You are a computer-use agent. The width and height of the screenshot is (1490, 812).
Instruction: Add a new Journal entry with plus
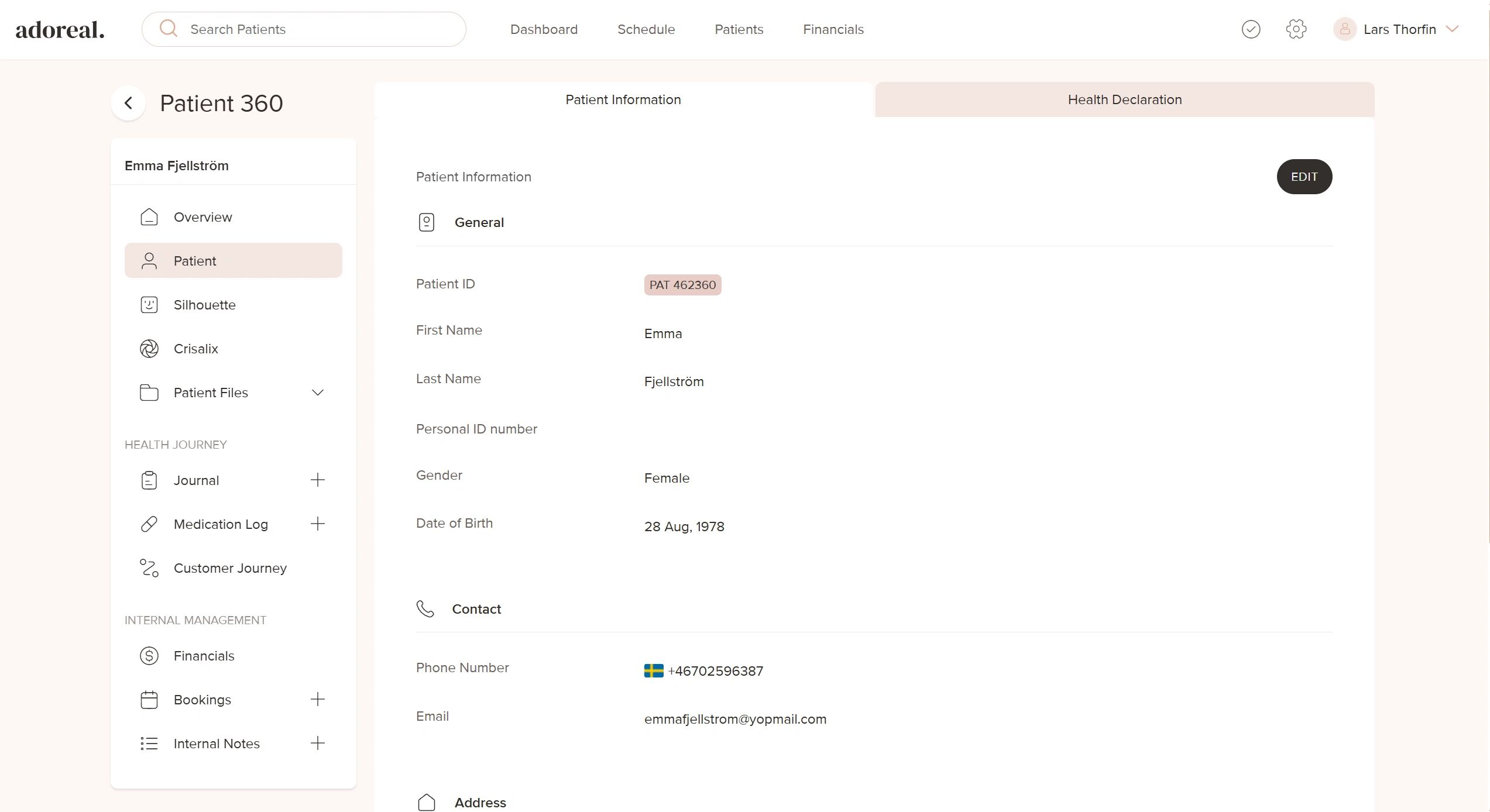tap(317, 480)
